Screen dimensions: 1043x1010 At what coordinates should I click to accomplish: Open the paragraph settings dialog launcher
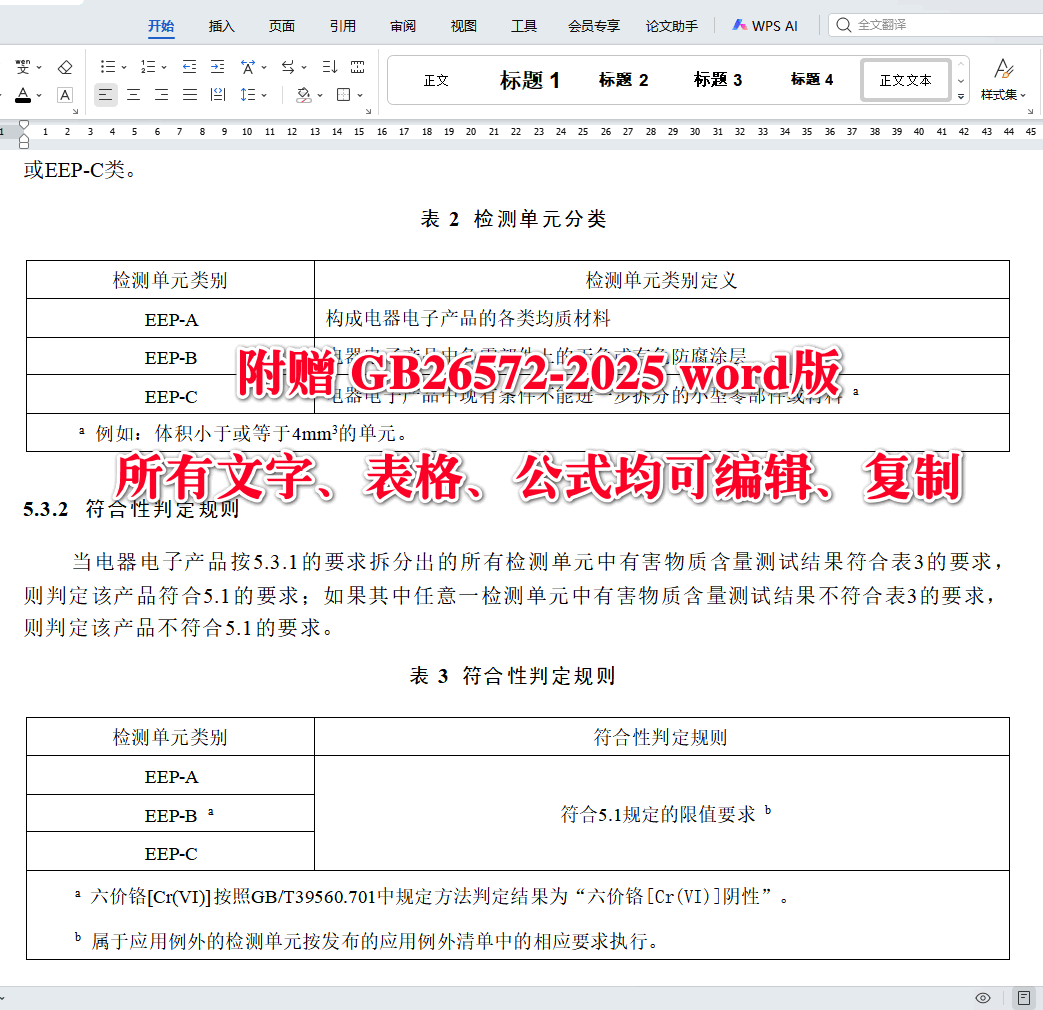[x=369, y=111]
